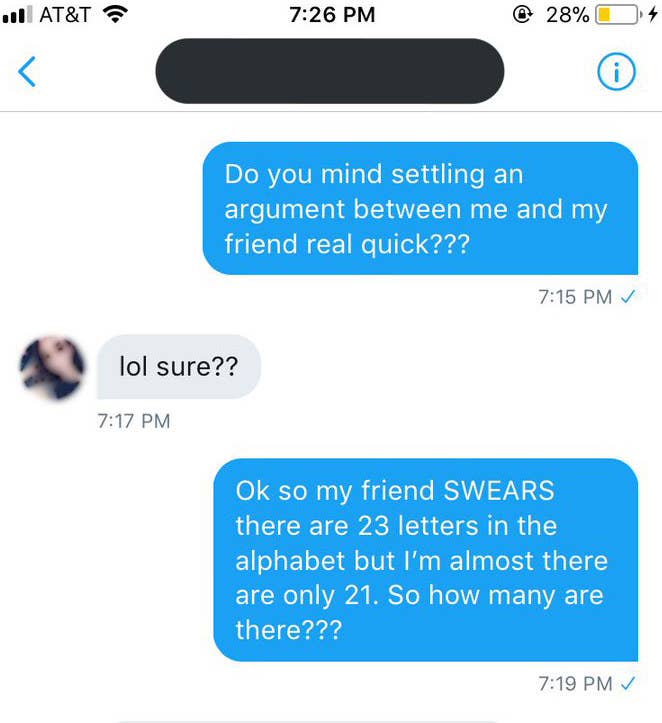Select the "lol sure??" reply bubble
The image size is (662, 723).
[179, 367]
